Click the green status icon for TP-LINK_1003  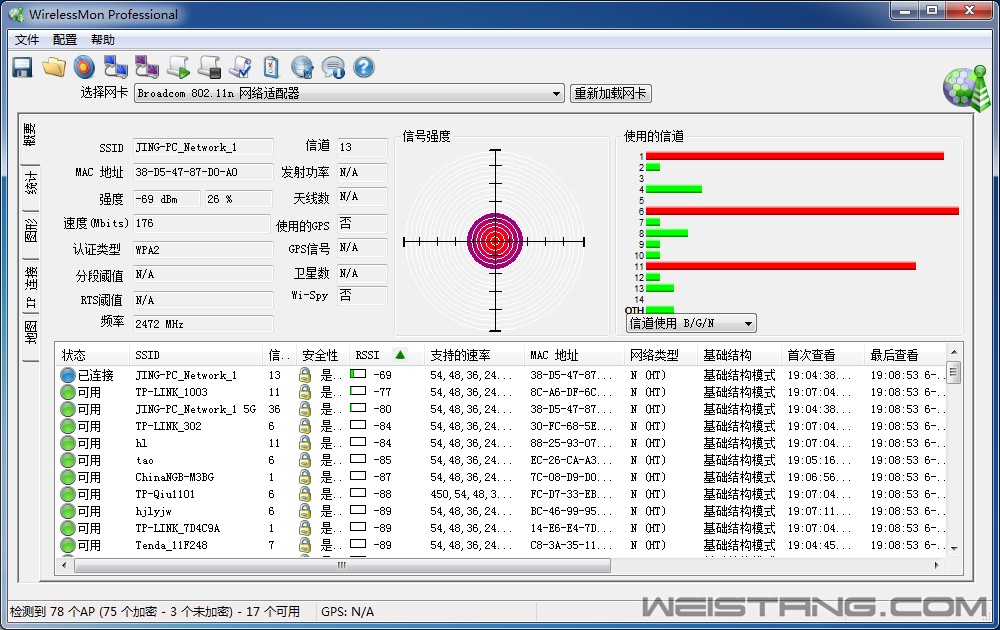pos(68,392)
